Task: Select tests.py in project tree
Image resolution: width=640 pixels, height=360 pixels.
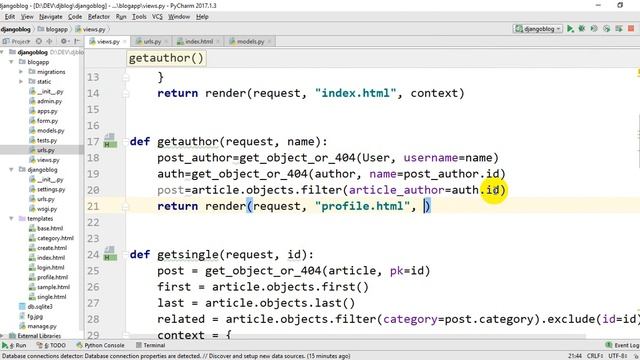Action: click(x=43, y=140)
